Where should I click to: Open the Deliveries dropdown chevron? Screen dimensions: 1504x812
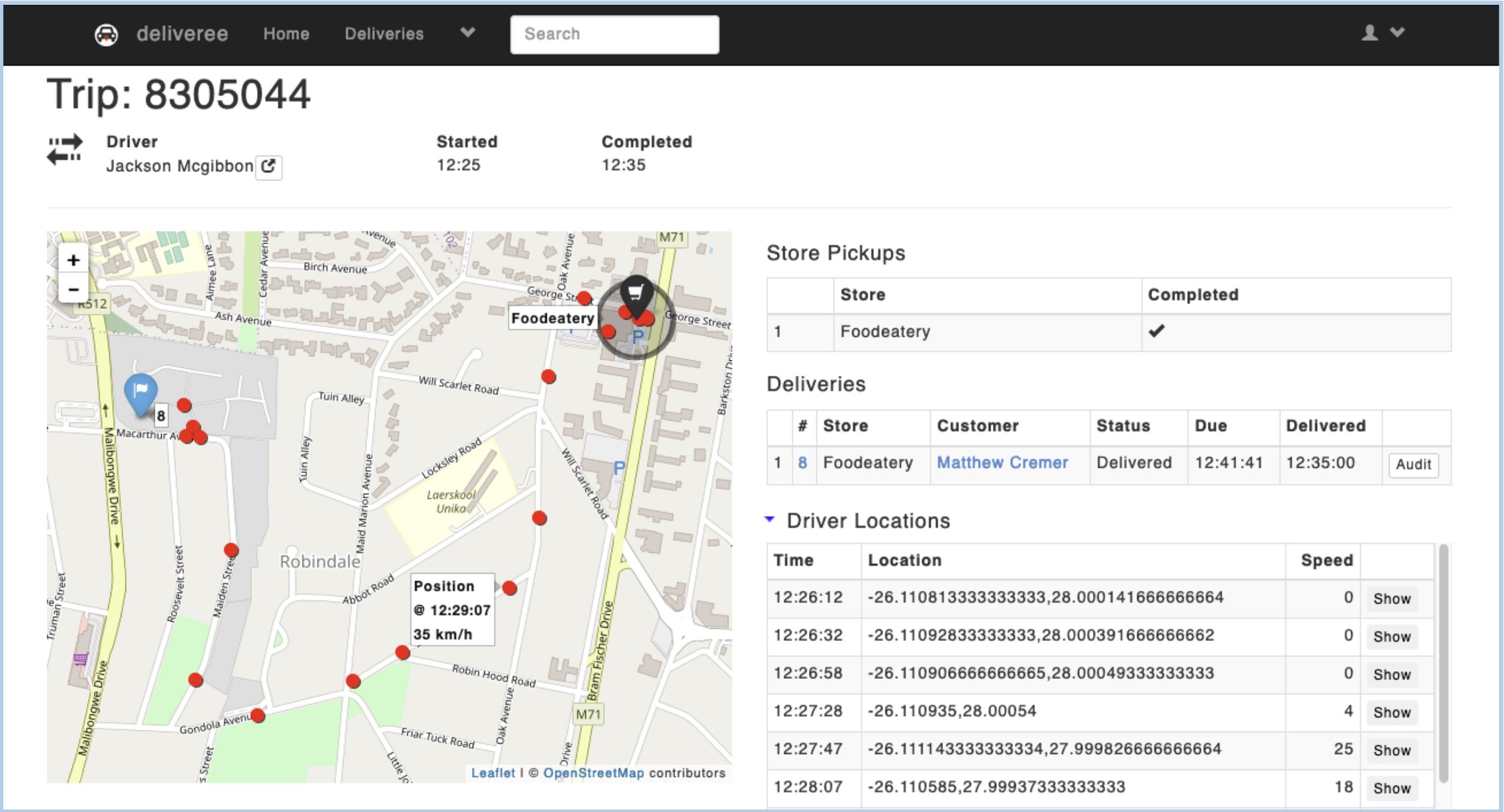468,33
